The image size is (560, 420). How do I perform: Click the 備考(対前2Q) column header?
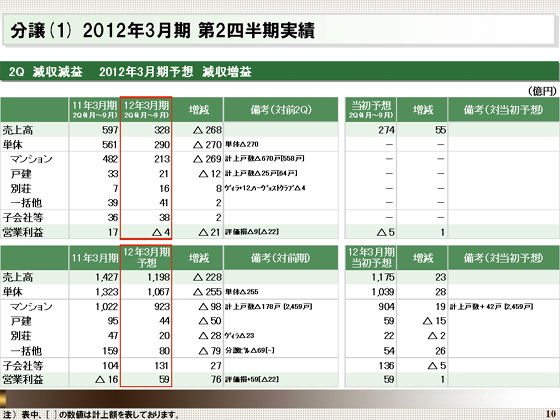tap(281, 110)
